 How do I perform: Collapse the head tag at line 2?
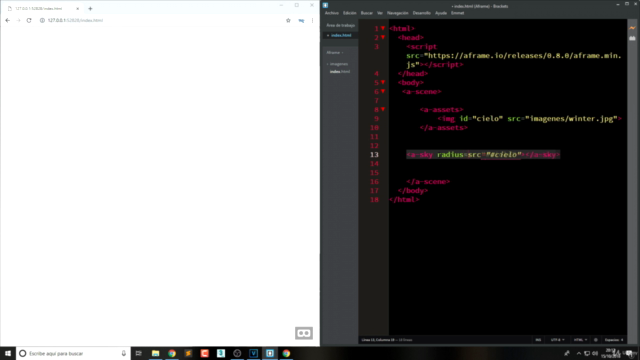click(383, 37)
